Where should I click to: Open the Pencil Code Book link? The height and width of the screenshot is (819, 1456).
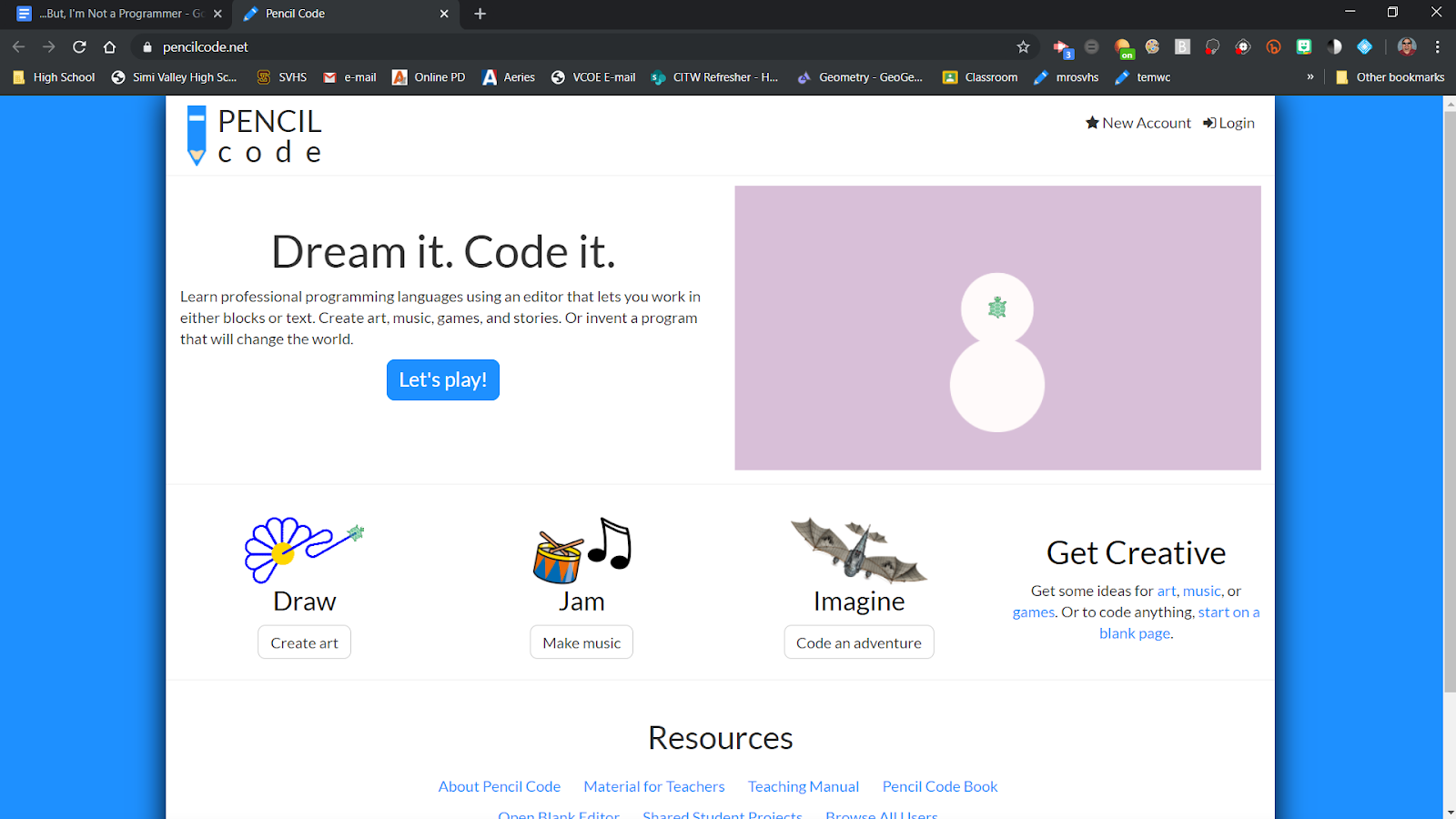940,786
